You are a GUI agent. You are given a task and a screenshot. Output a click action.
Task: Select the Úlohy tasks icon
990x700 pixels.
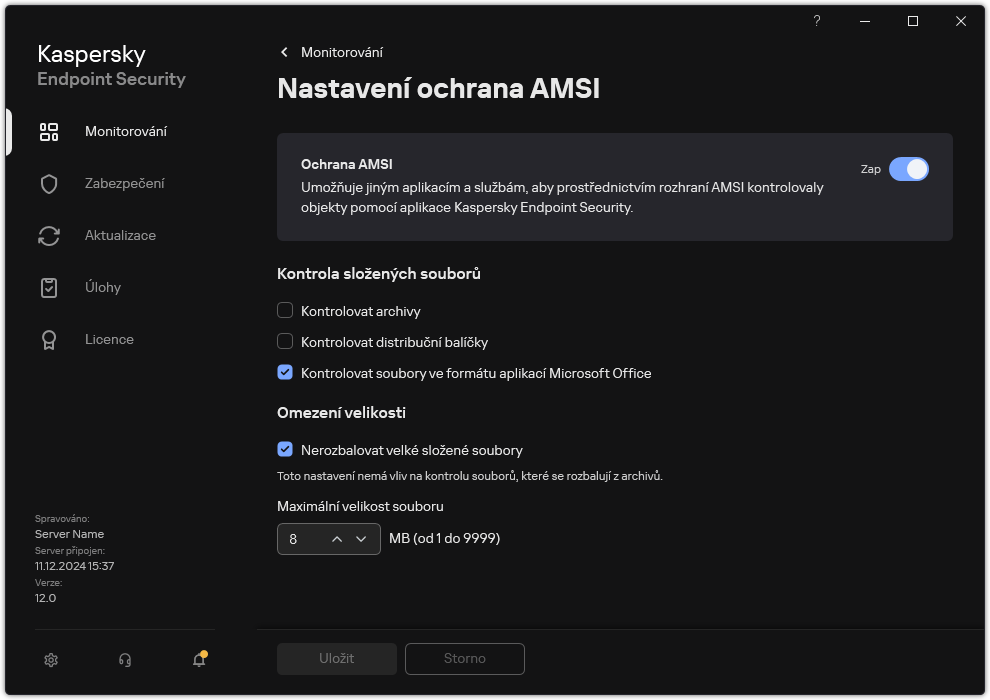[48, 287]
